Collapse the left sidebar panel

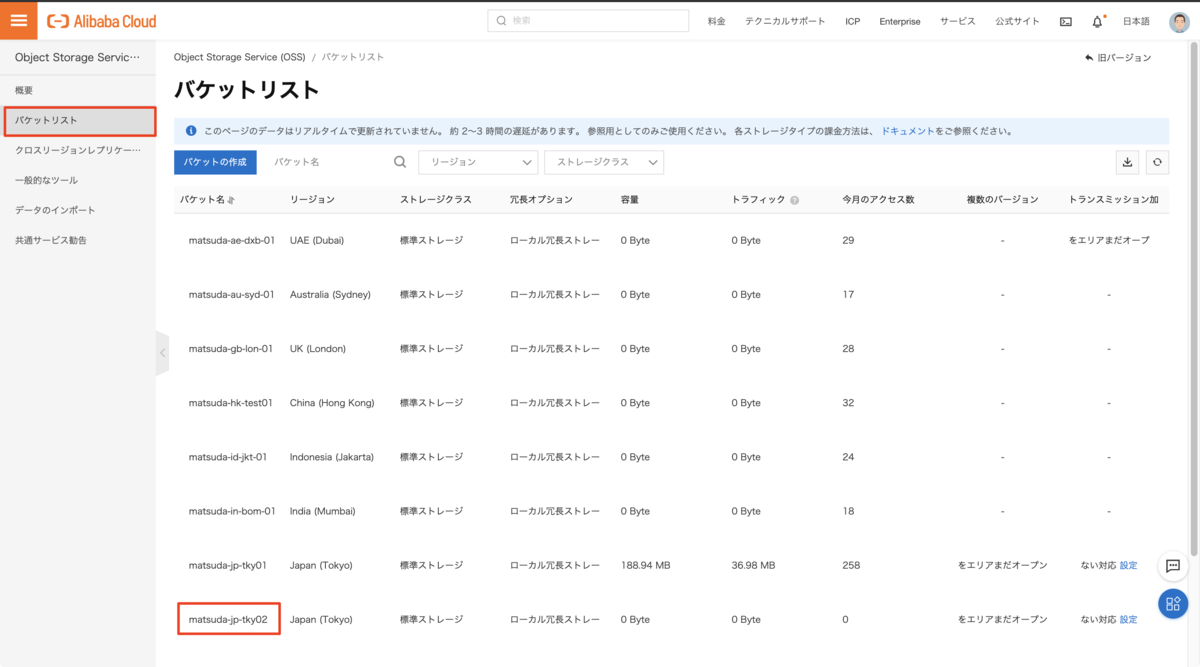click(163, 353)
